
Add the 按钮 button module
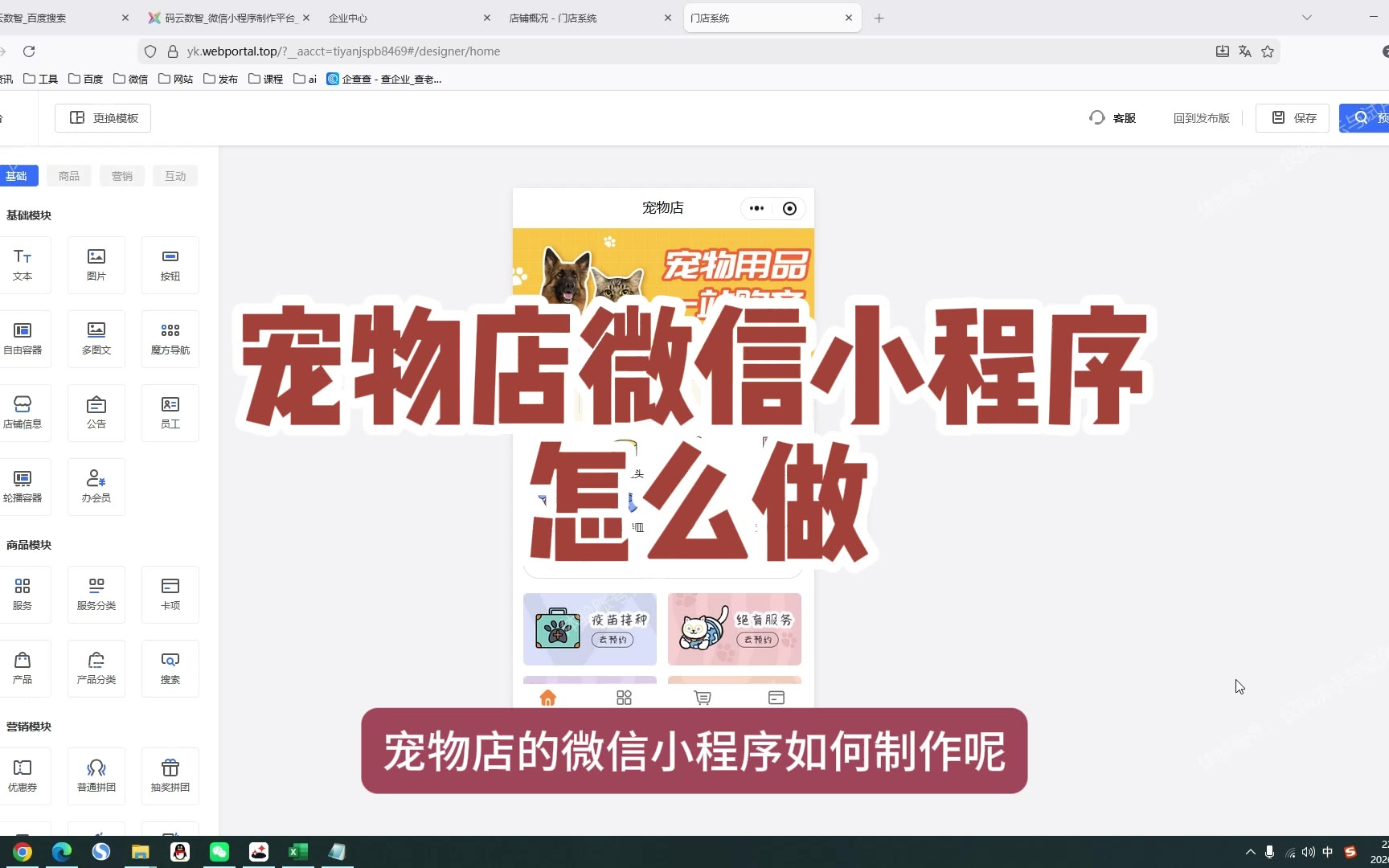(x=170, y=264)
